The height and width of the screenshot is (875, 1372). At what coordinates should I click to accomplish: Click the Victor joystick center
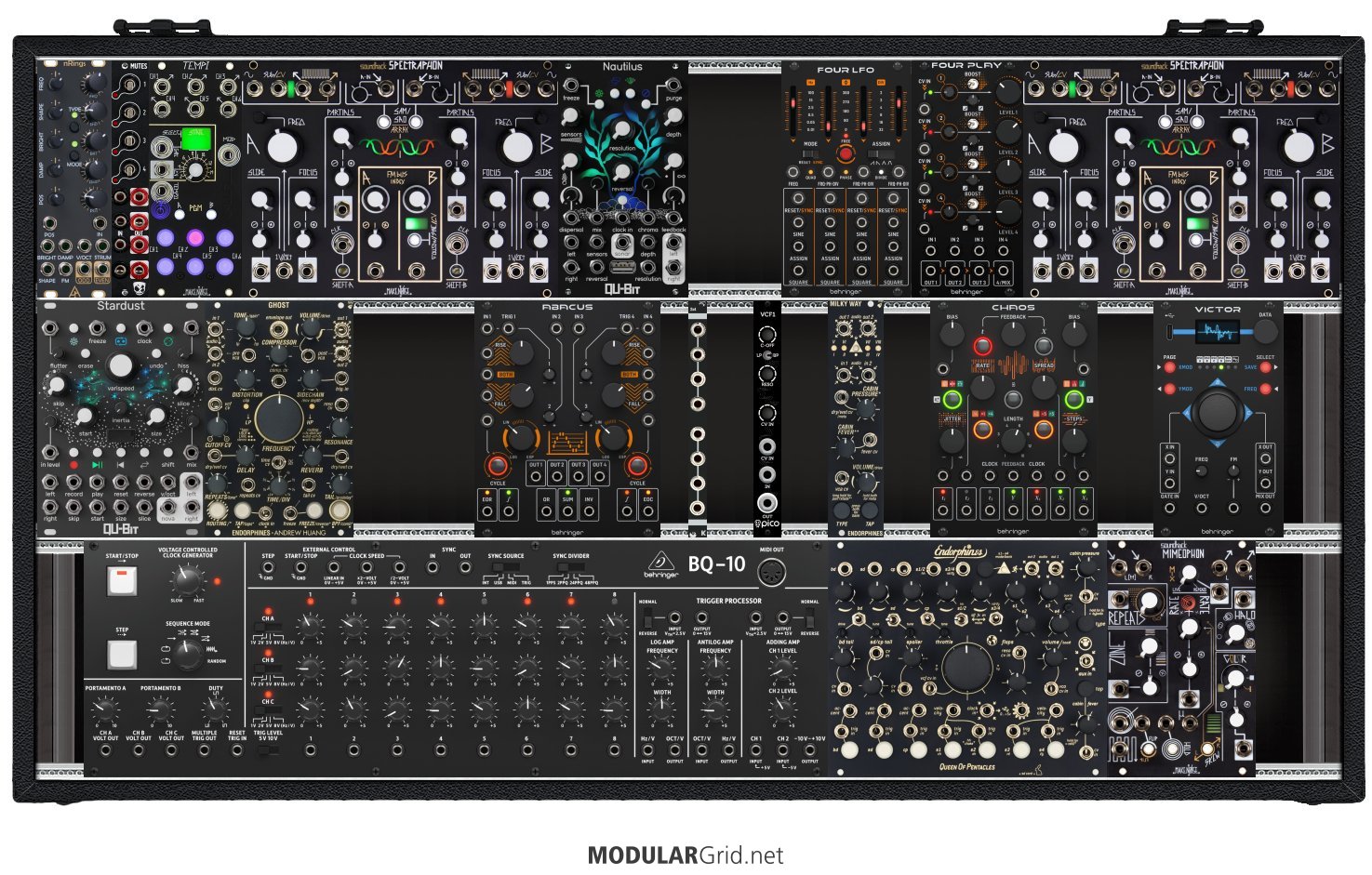point(1217,412)
